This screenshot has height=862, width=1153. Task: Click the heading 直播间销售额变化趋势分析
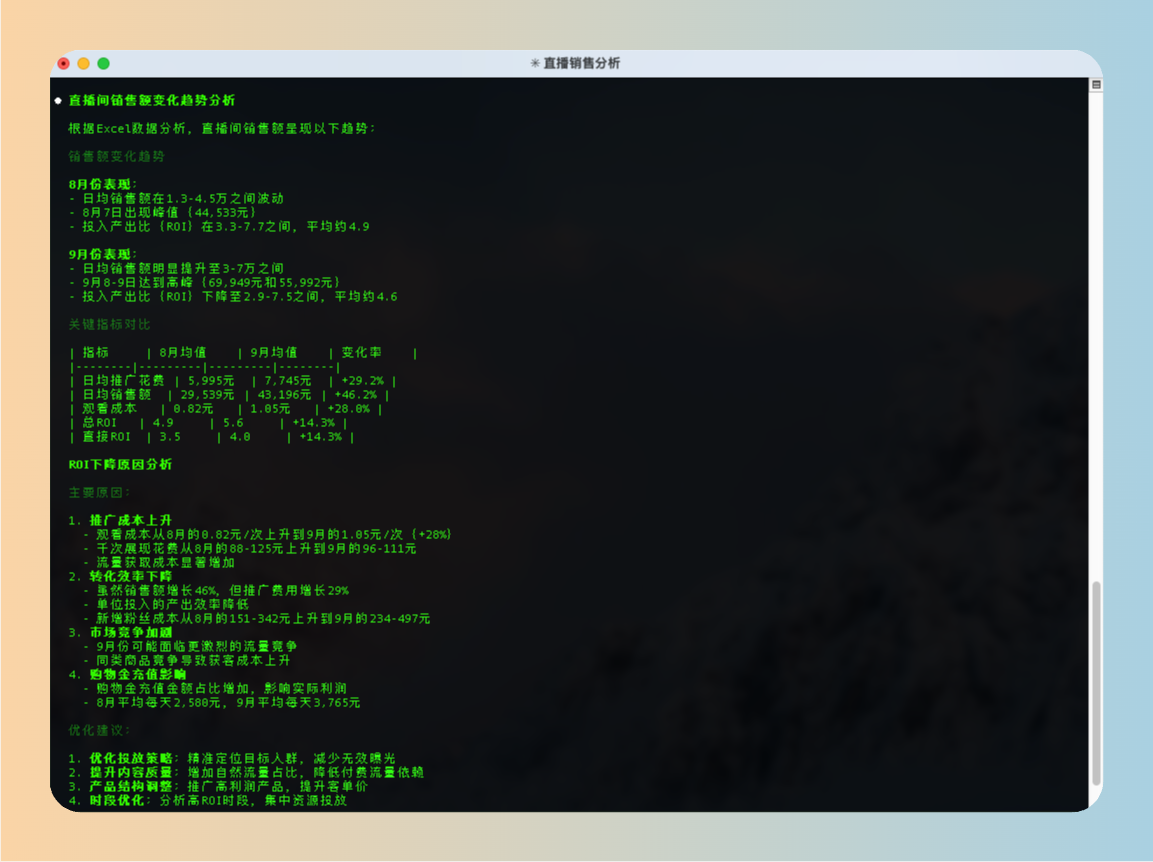coord(152,101)
